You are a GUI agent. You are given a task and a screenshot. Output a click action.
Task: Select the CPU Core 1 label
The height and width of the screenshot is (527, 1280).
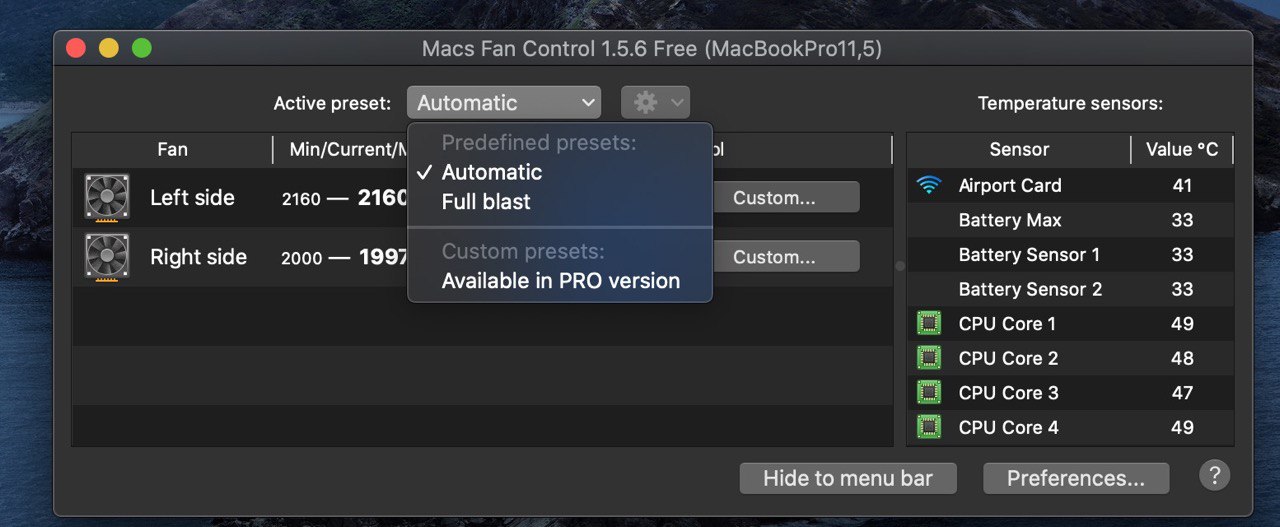coord(1008,323)
